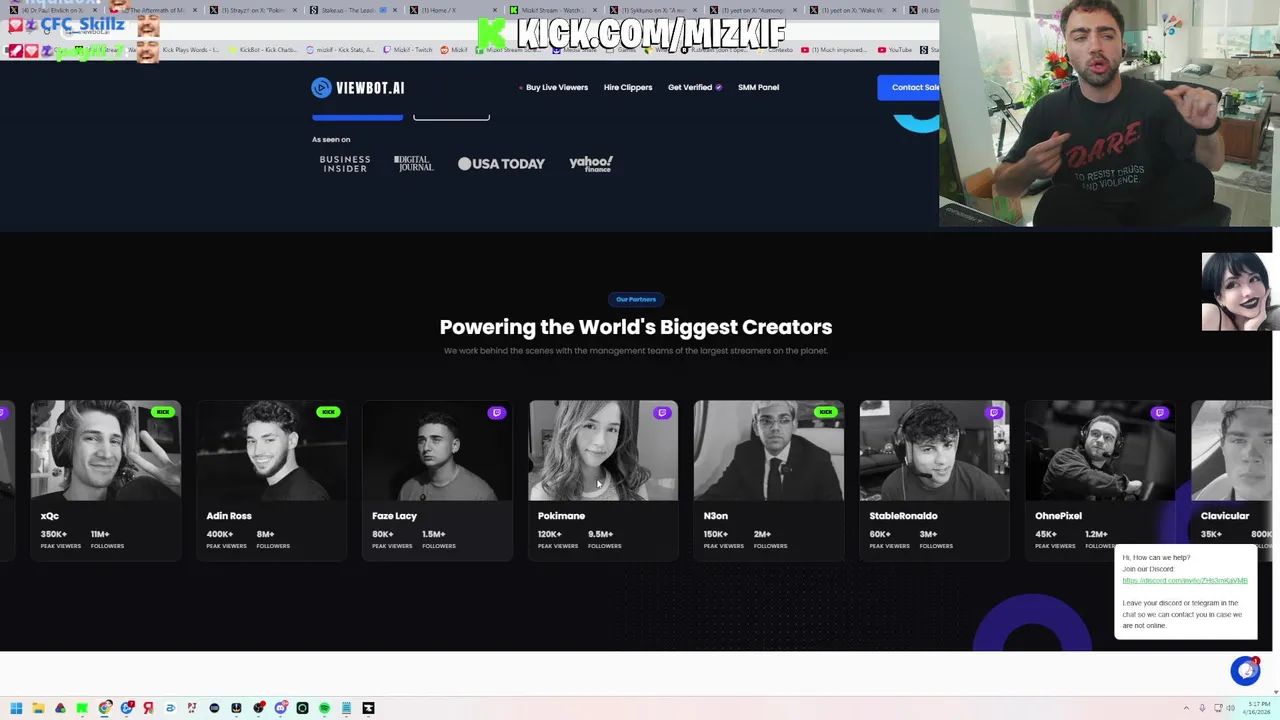Show hidden icons in the system tray
Viewport: 1280px width, 720px height.
1187,708
